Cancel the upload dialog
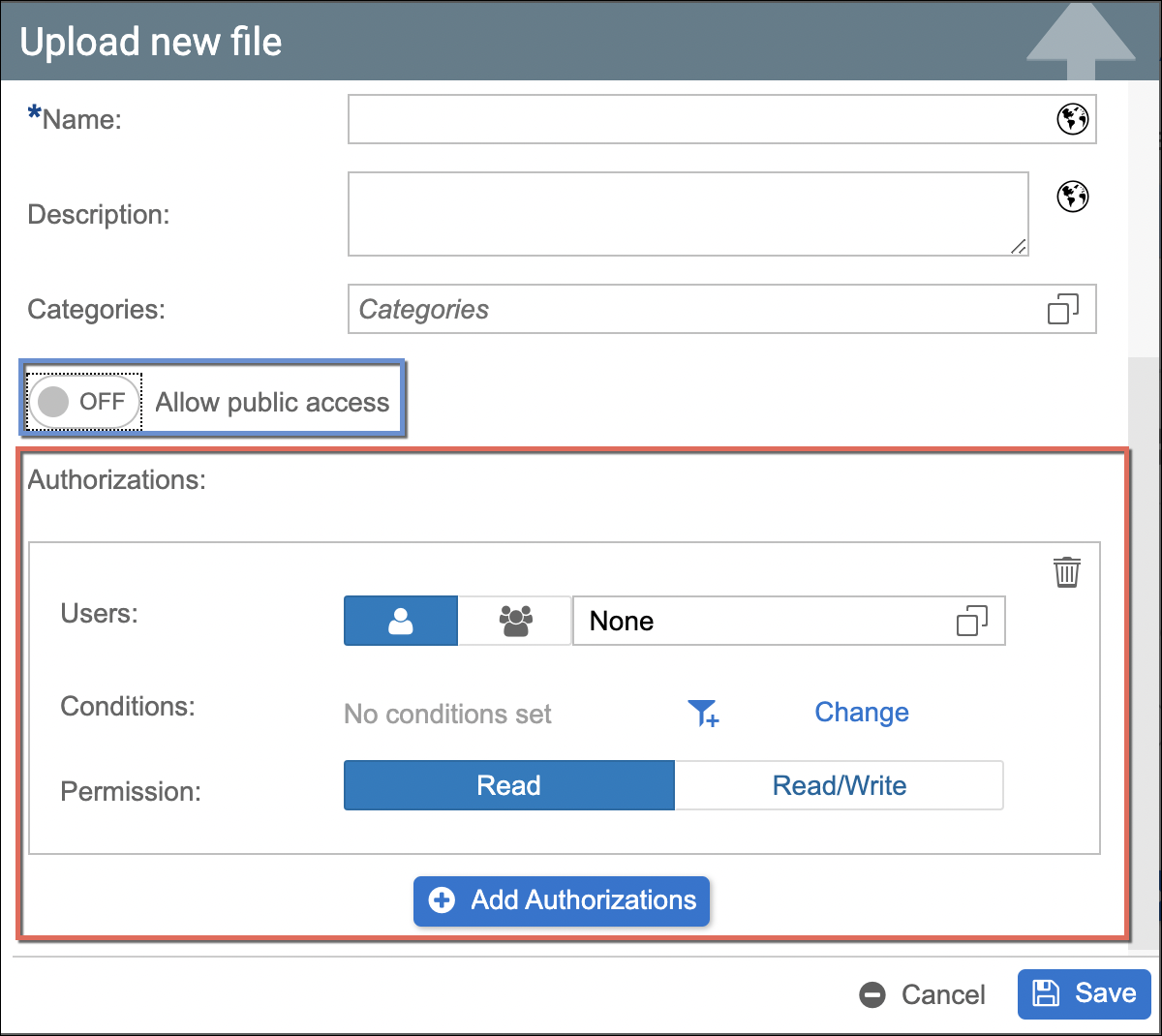The image size is (1162, 1036). click(923, 994)
